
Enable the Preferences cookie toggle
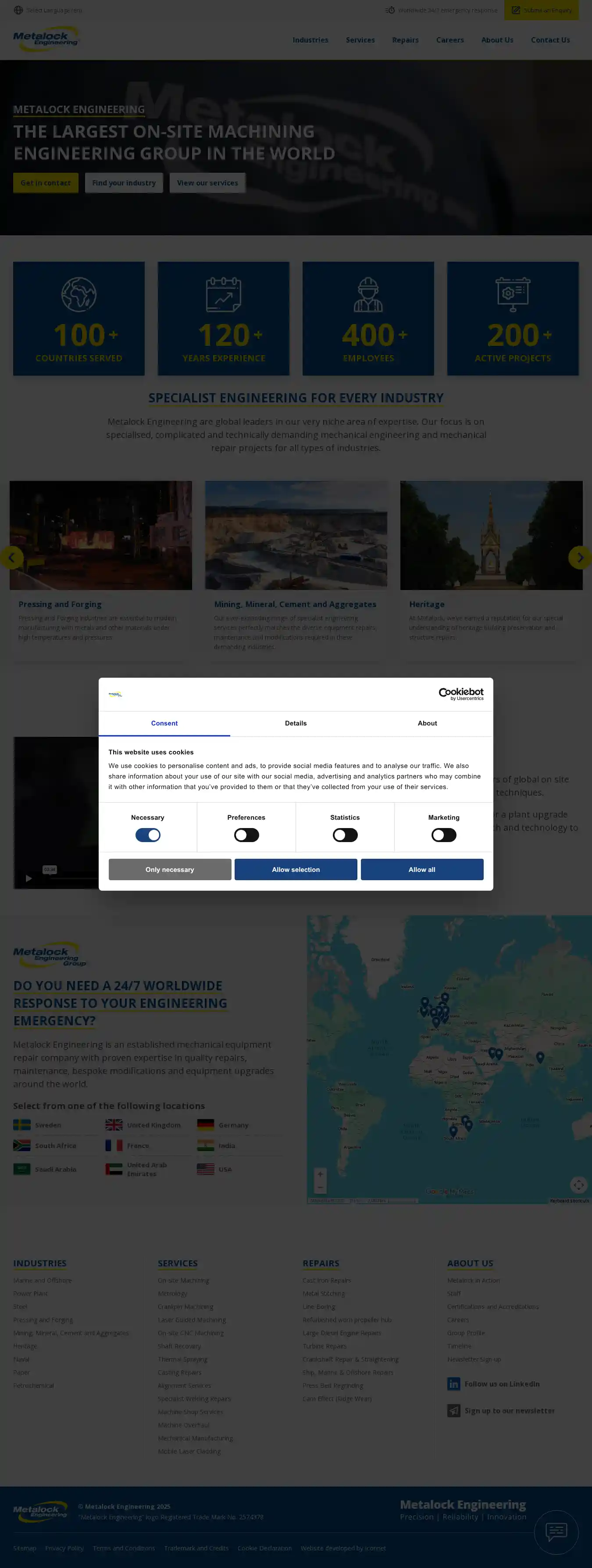246,835
